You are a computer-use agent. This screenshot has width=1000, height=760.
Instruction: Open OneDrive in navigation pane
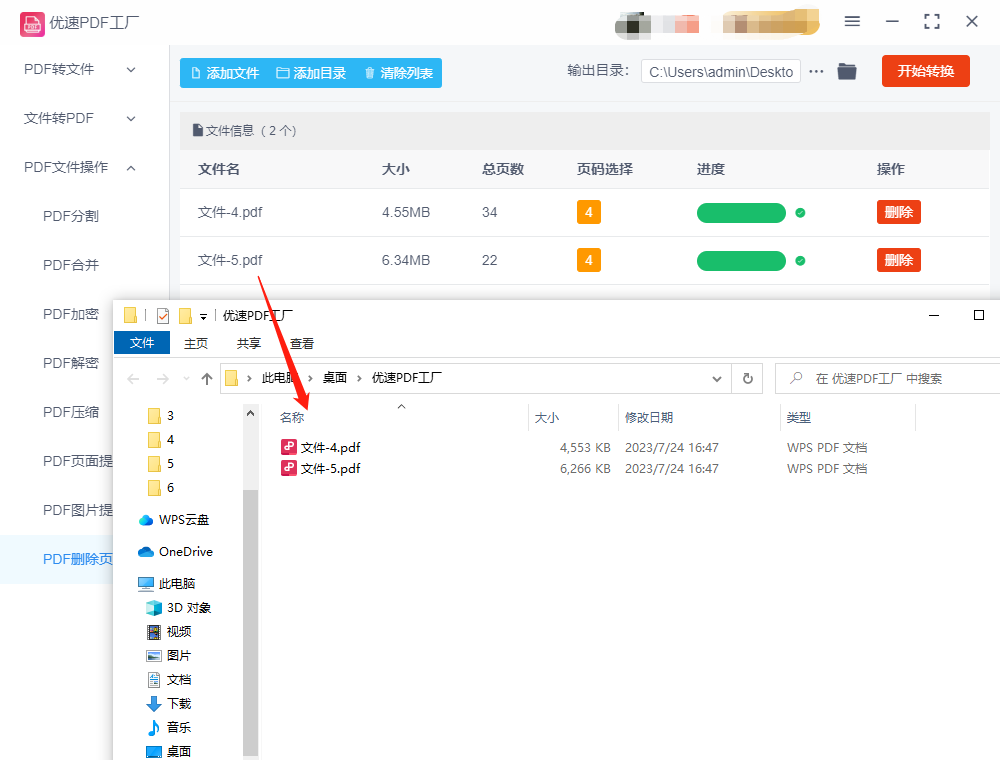point(175,552)
